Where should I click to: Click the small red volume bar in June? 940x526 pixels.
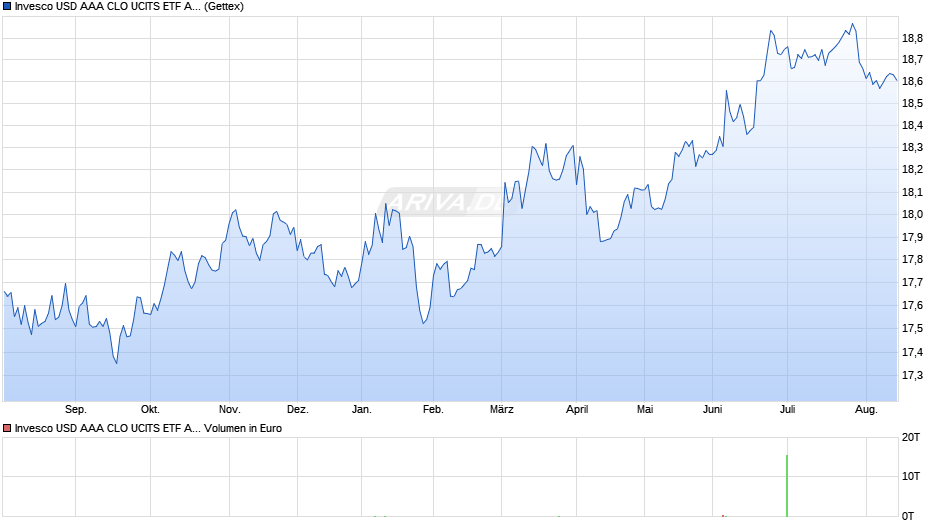723,515
